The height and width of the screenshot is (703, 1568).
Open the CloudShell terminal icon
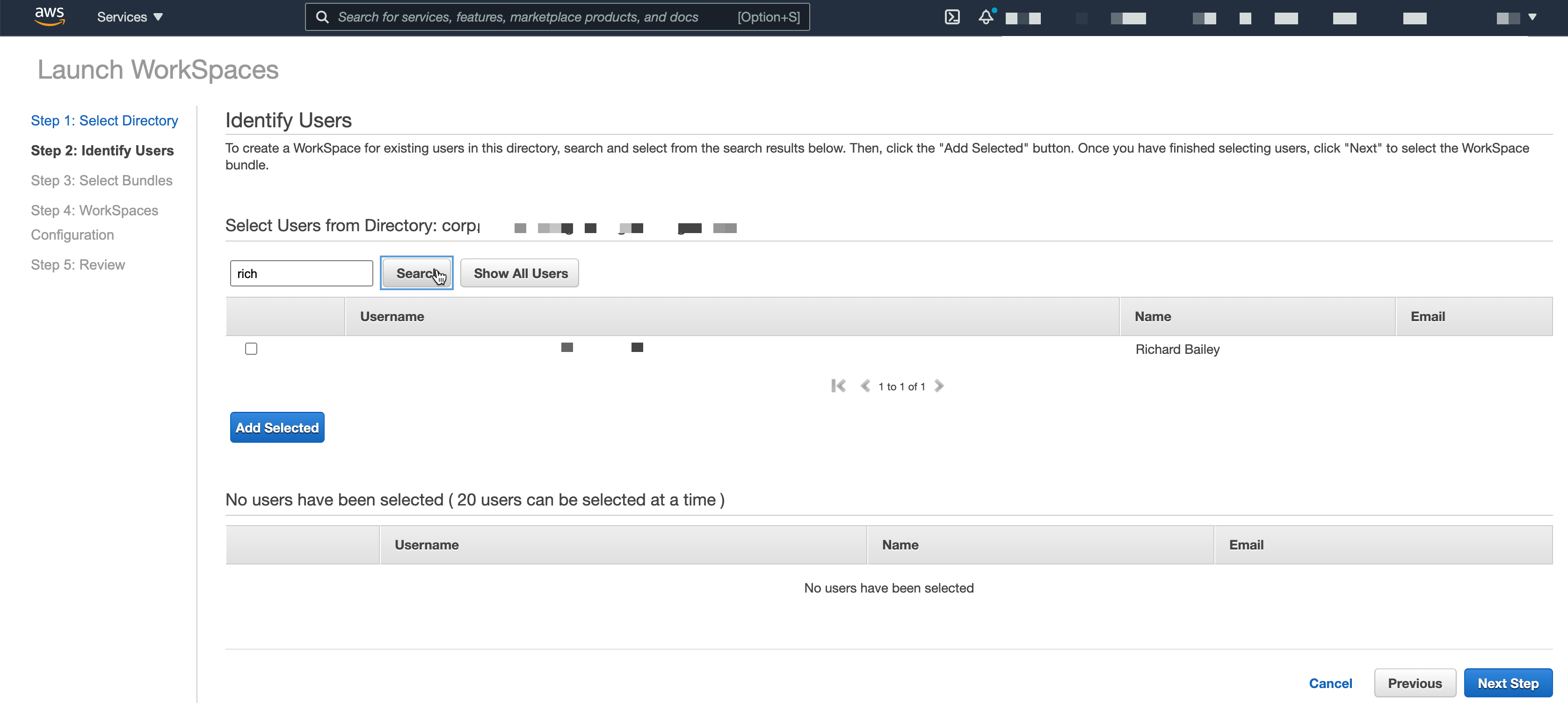pos(952,17)
